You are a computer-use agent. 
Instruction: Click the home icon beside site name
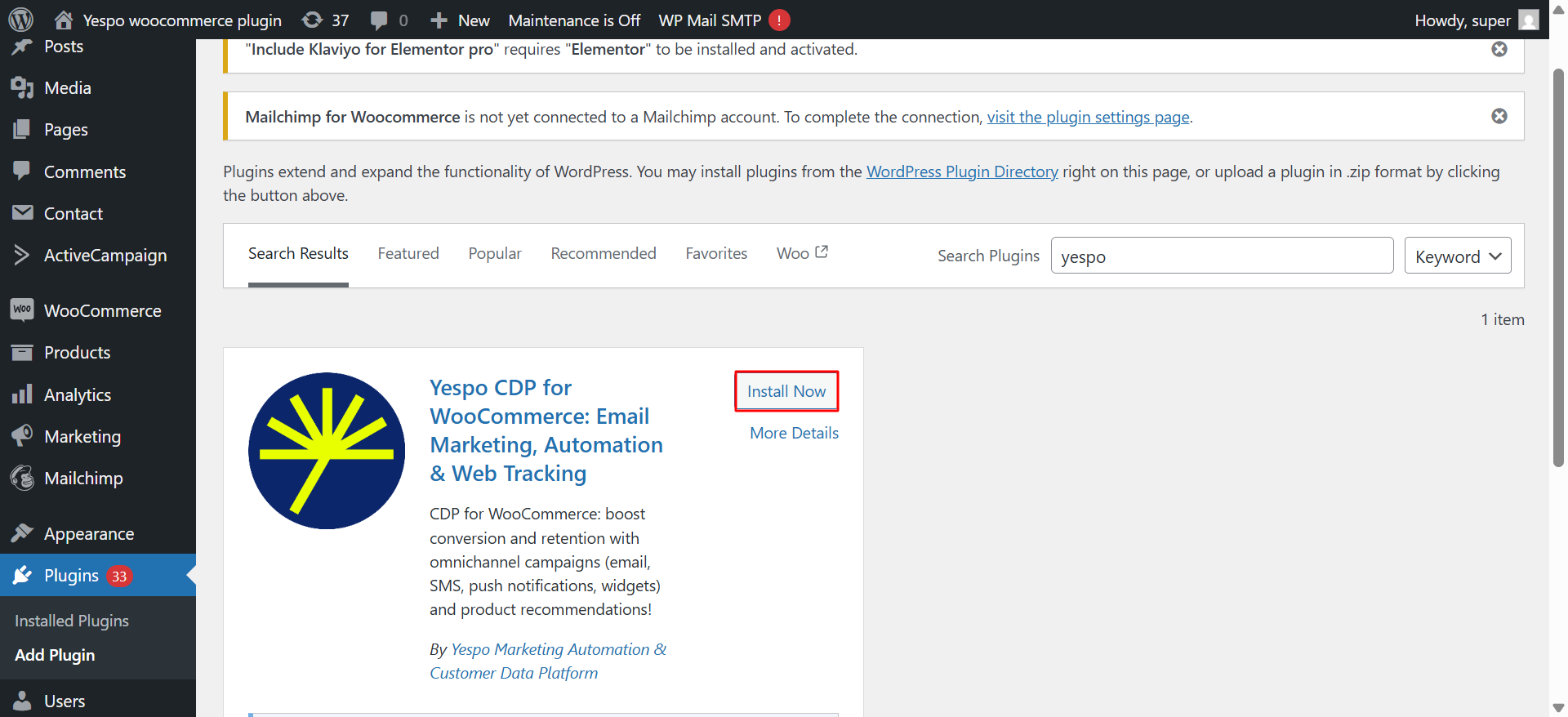click(x=64, y=20)
